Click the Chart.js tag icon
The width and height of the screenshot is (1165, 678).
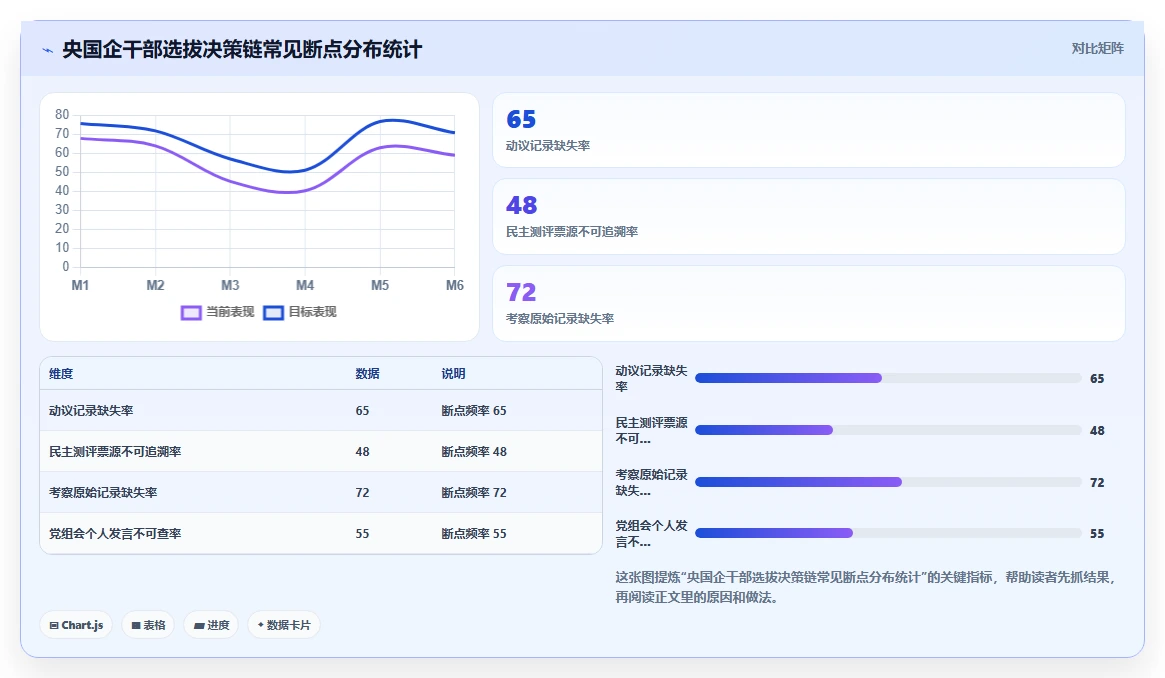point(53,625)
